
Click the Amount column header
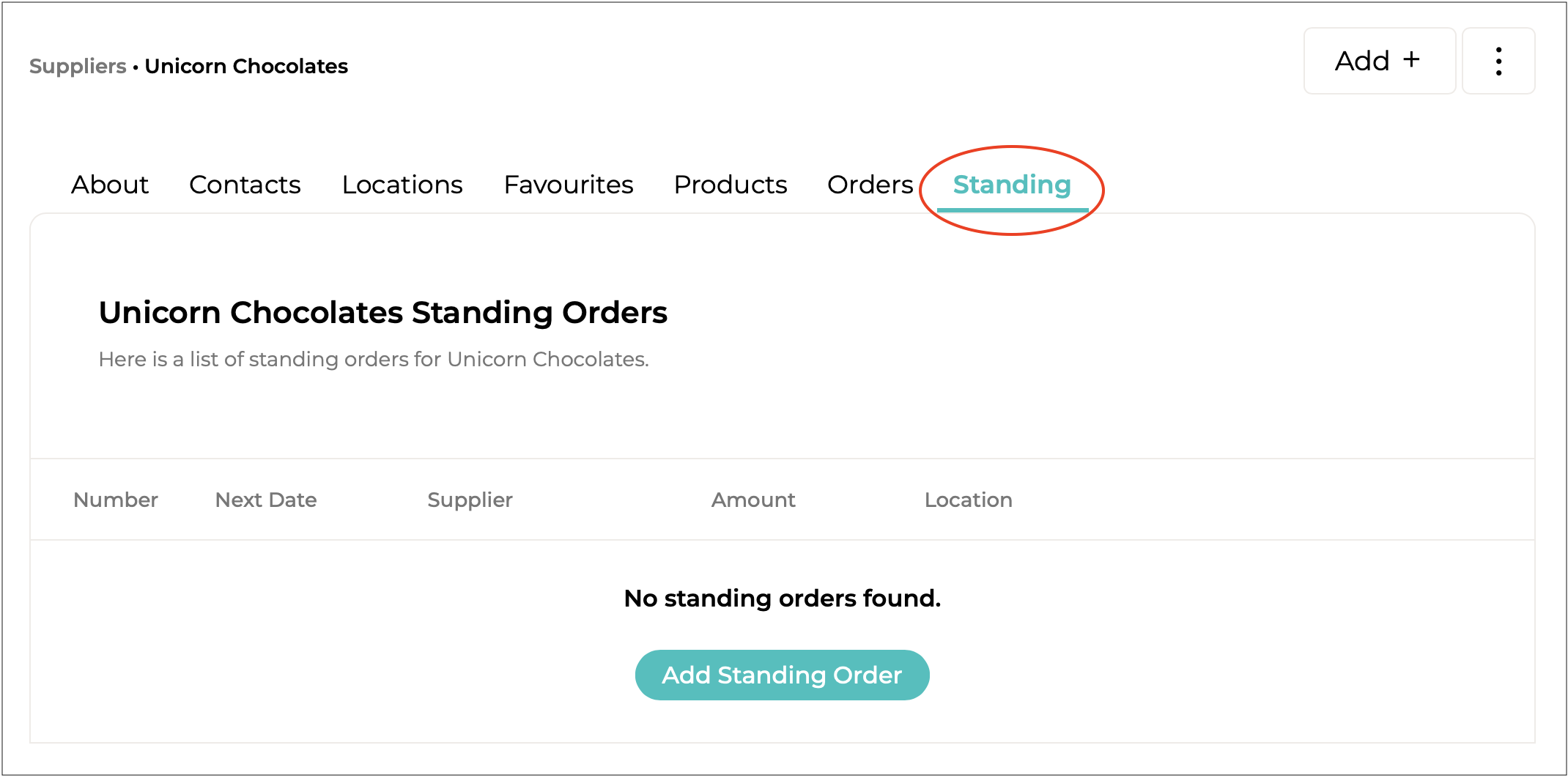[753, 500]
